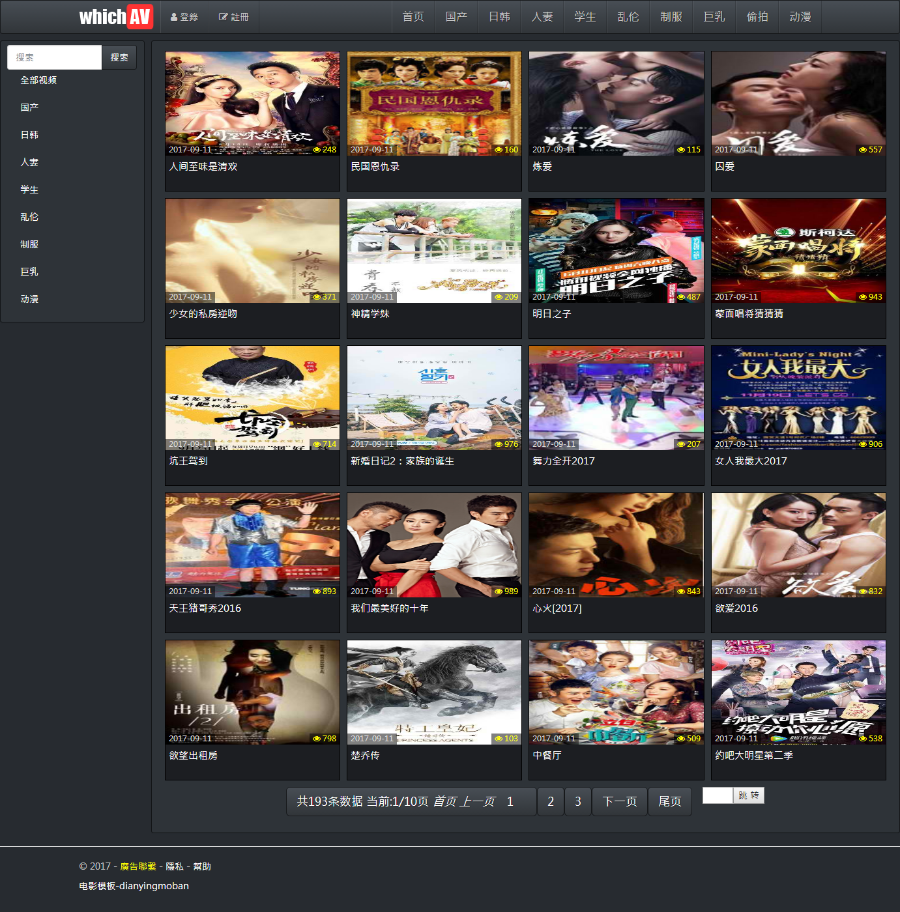
Task: Open the 天王猪哥秀2016 poster thumbnail
Action: pyautogui.click(x=252, y=545)
